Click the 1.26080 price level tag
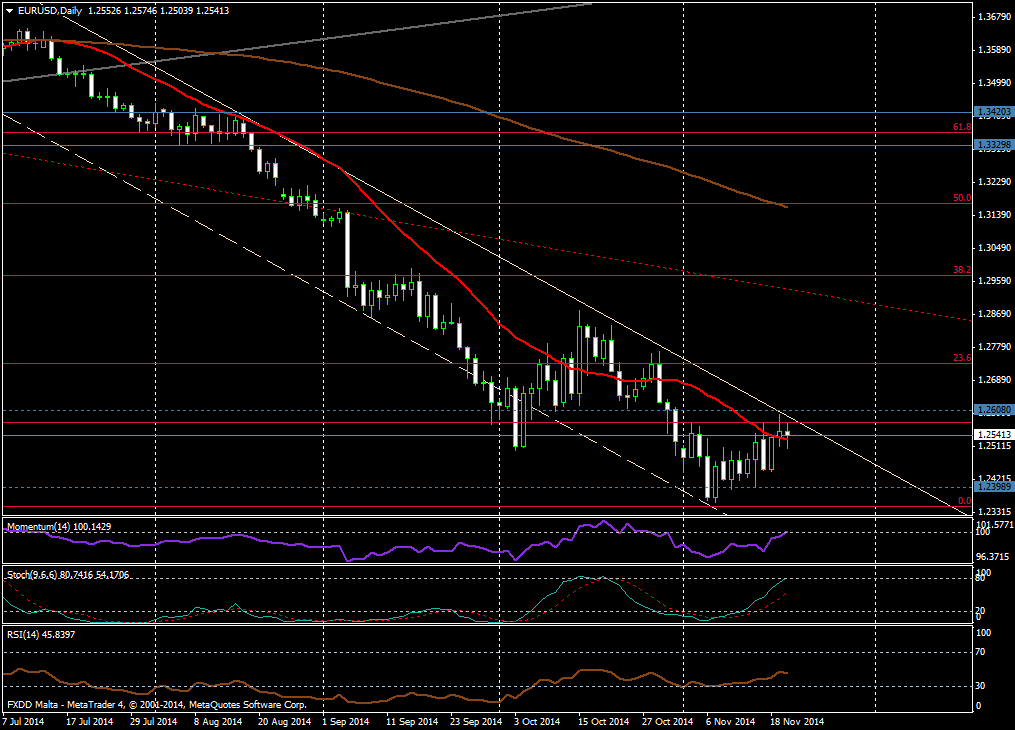This screenshot has width=1015, height=730. coord(993,410)
